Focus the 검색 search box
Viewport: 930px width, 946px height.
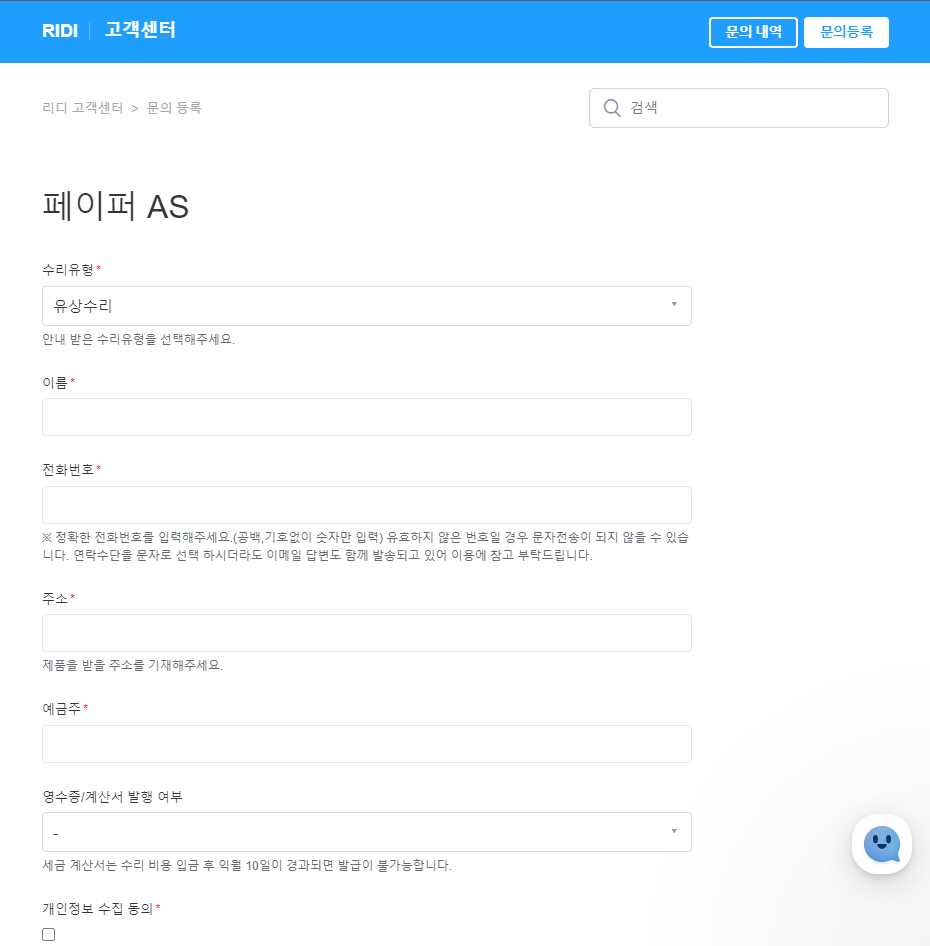[x=739, y=108]
